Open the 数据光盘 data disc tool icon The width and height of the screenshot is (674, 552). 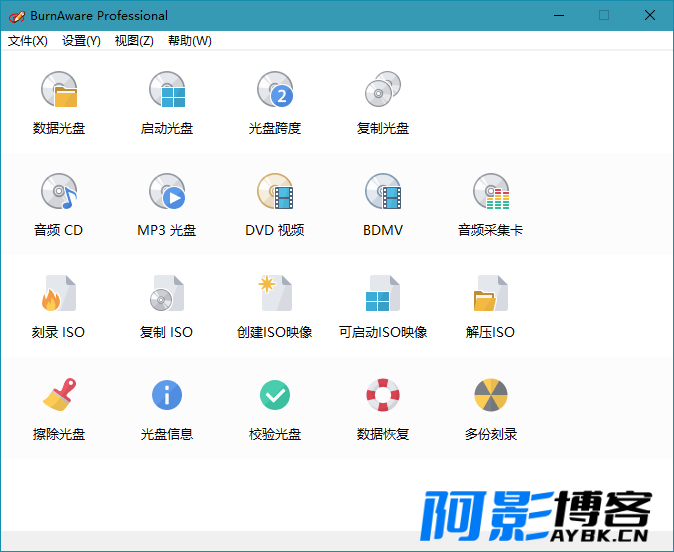click(x=59, y=89)
